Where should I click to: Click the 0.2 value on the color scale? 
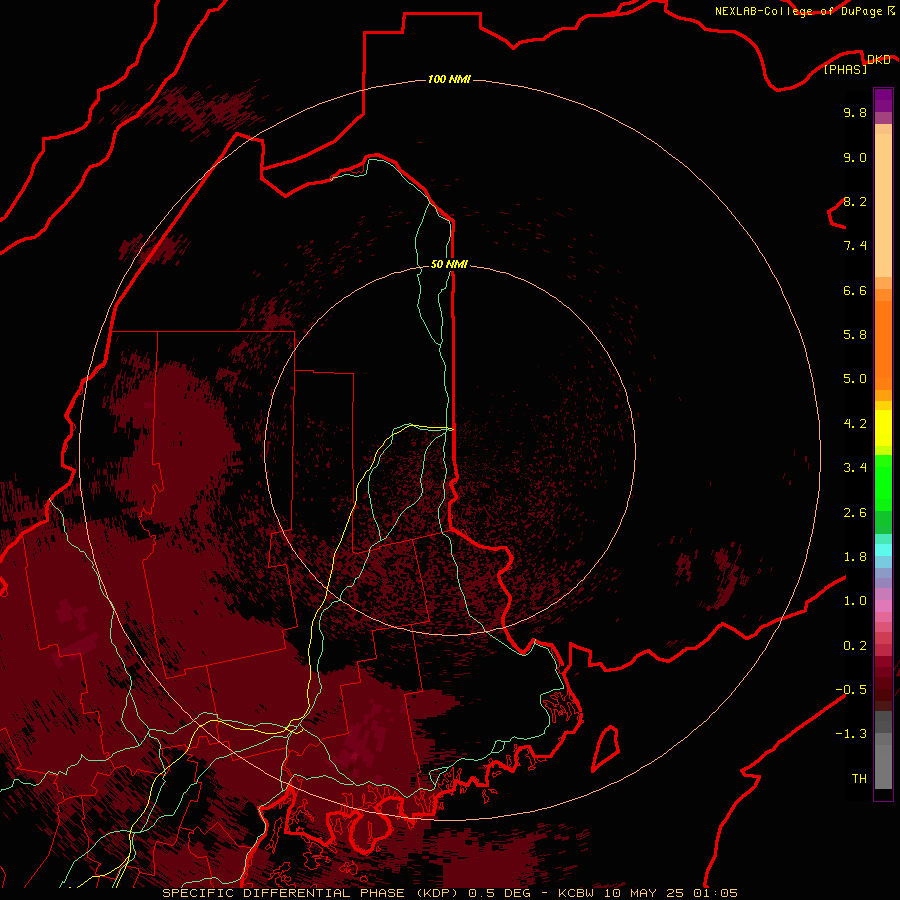[855, 646]
